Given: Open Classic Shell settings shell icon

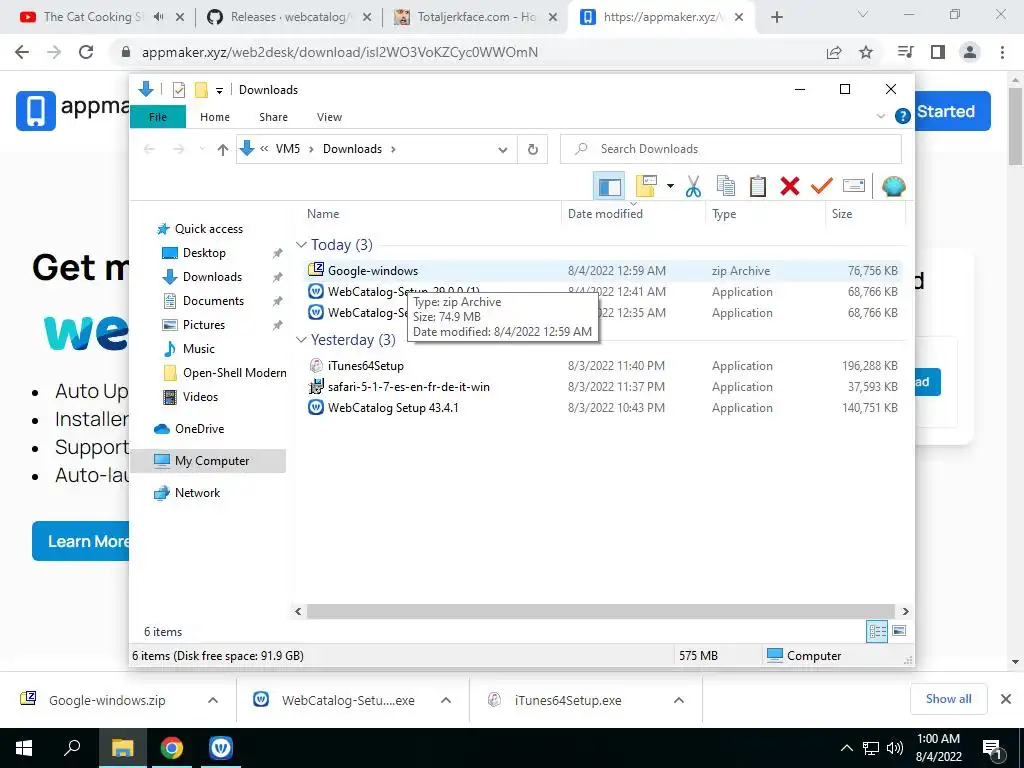Looking at the screenshot, I should pos(893,187).
